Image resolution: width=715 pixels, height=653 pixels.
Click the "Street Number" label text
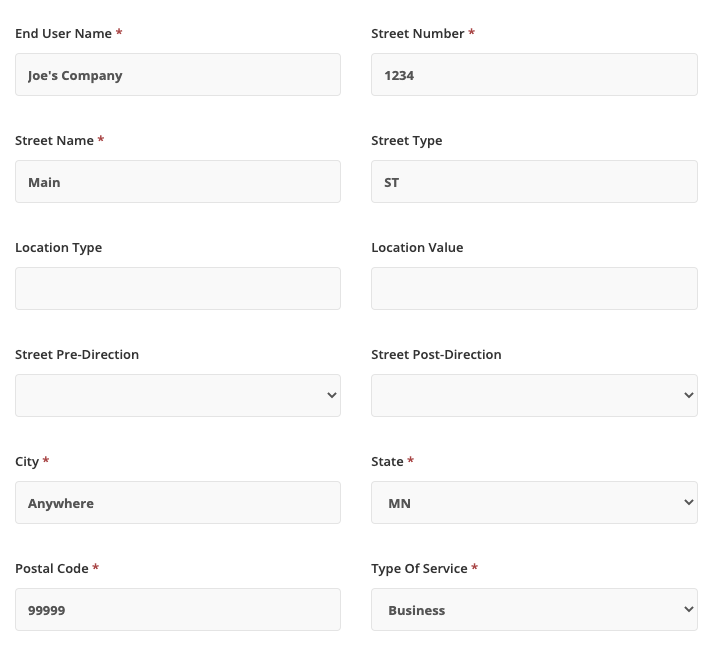click(417, 34)
